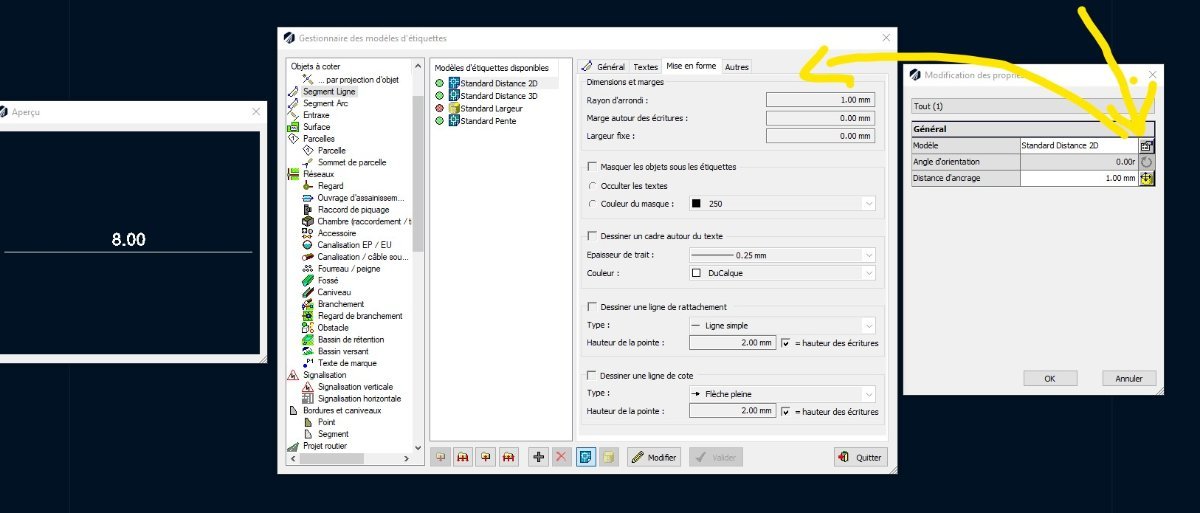Open the Type dropdown showing Flèche pleine
Viewport: 1200px width, 513px height.
[x=782, y=394]
